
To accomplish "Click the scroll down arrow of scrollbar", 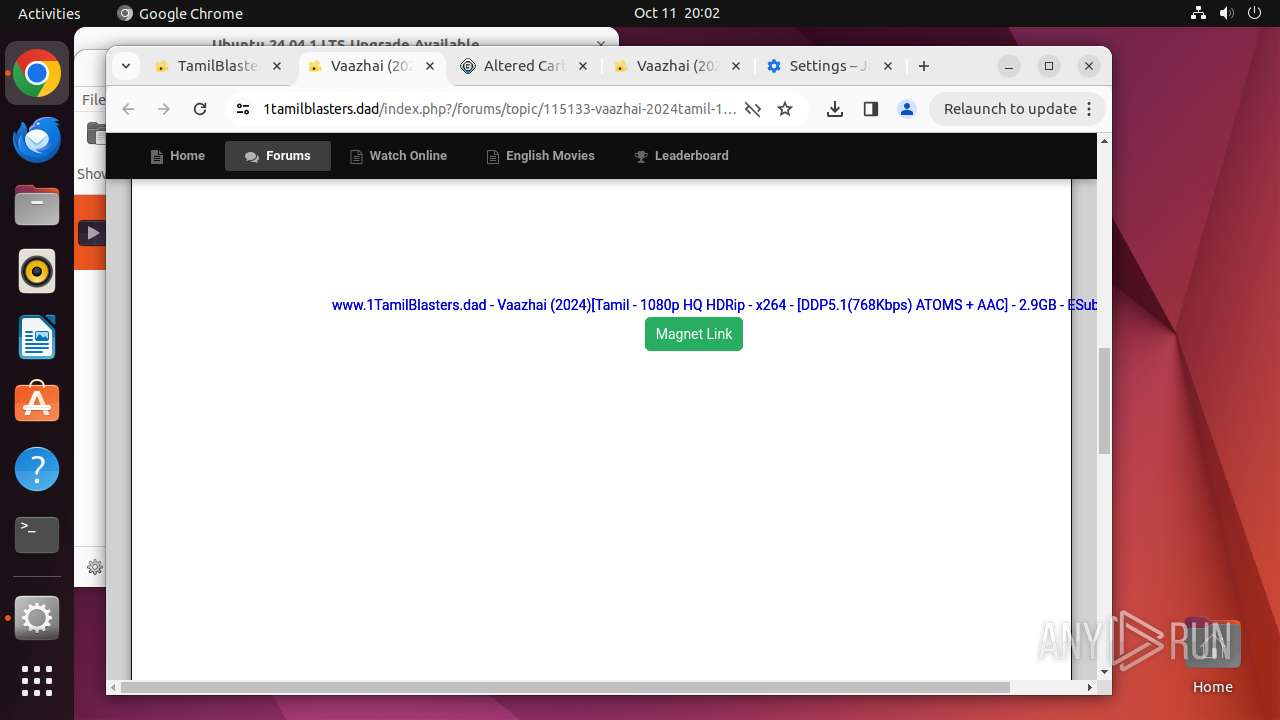I will point(1104,672).
